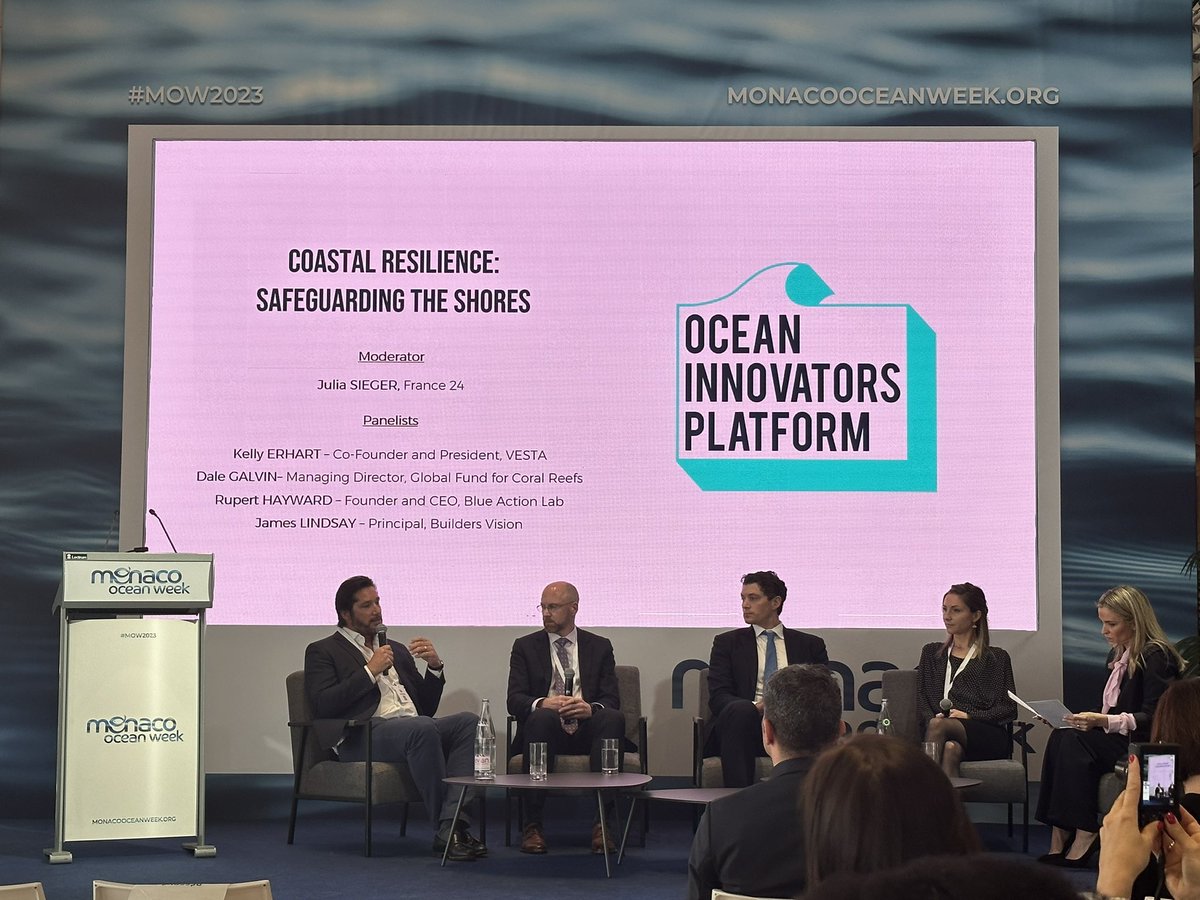
Task: Click the #MOW2023 hashtag on the backdrop
Action: pos(195,96)
